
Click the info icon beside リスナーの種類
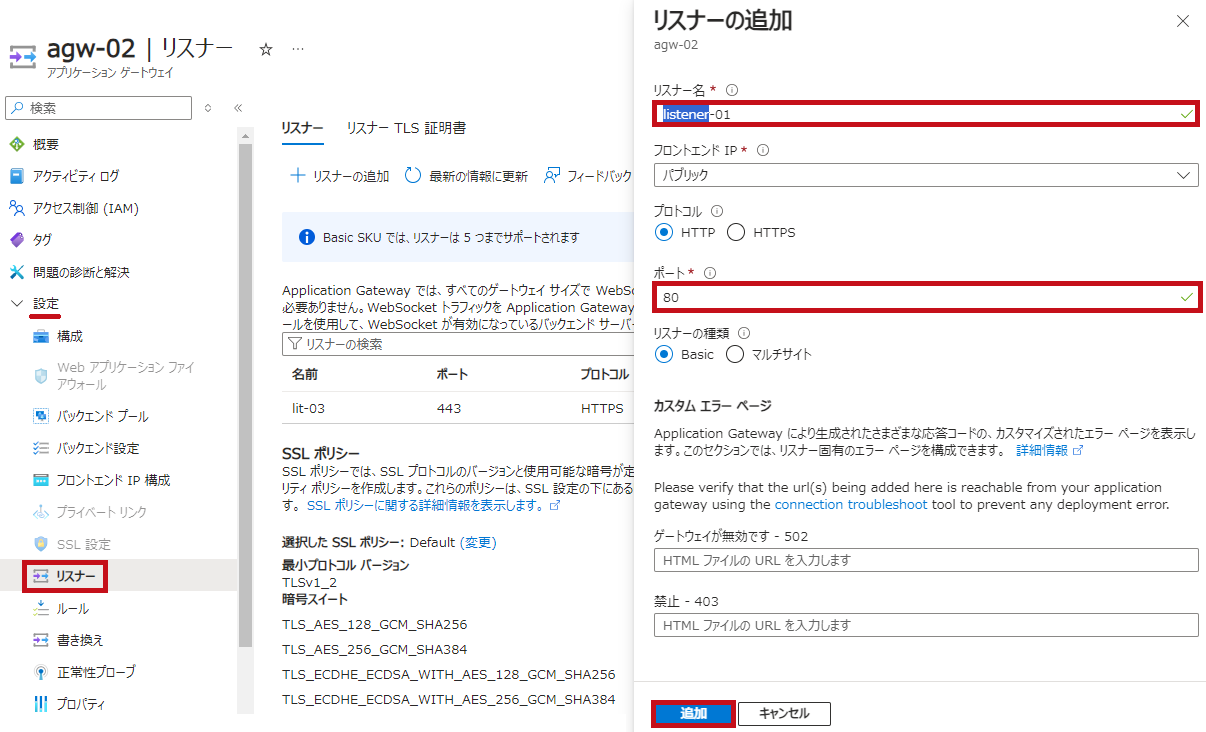click(744, 333)
